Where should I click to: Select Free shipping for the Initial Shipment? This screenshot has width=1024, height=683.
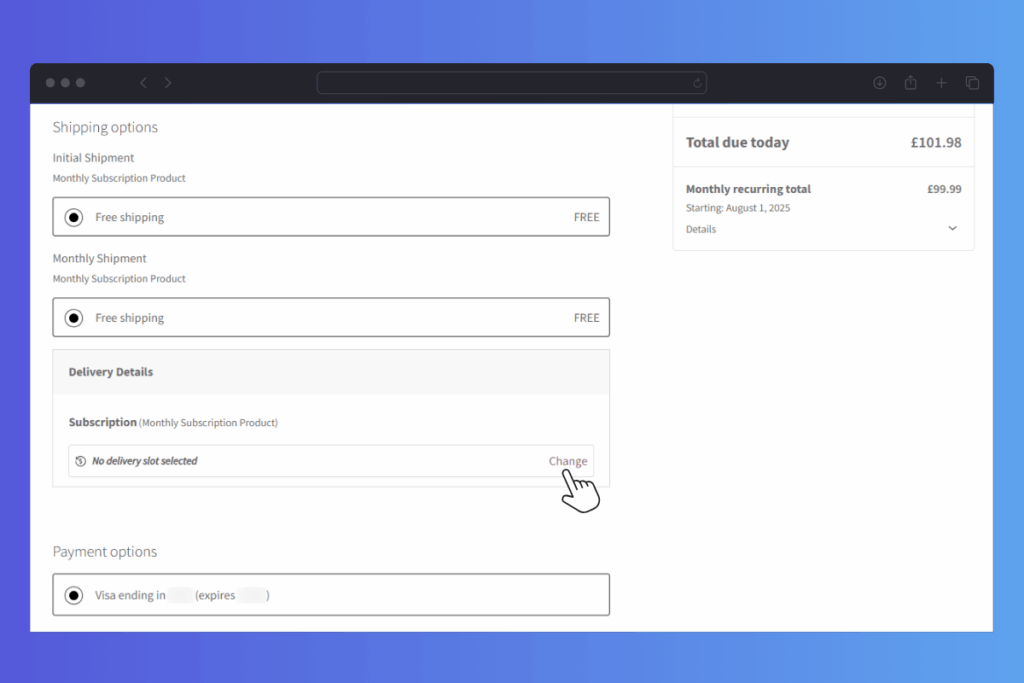73,216
